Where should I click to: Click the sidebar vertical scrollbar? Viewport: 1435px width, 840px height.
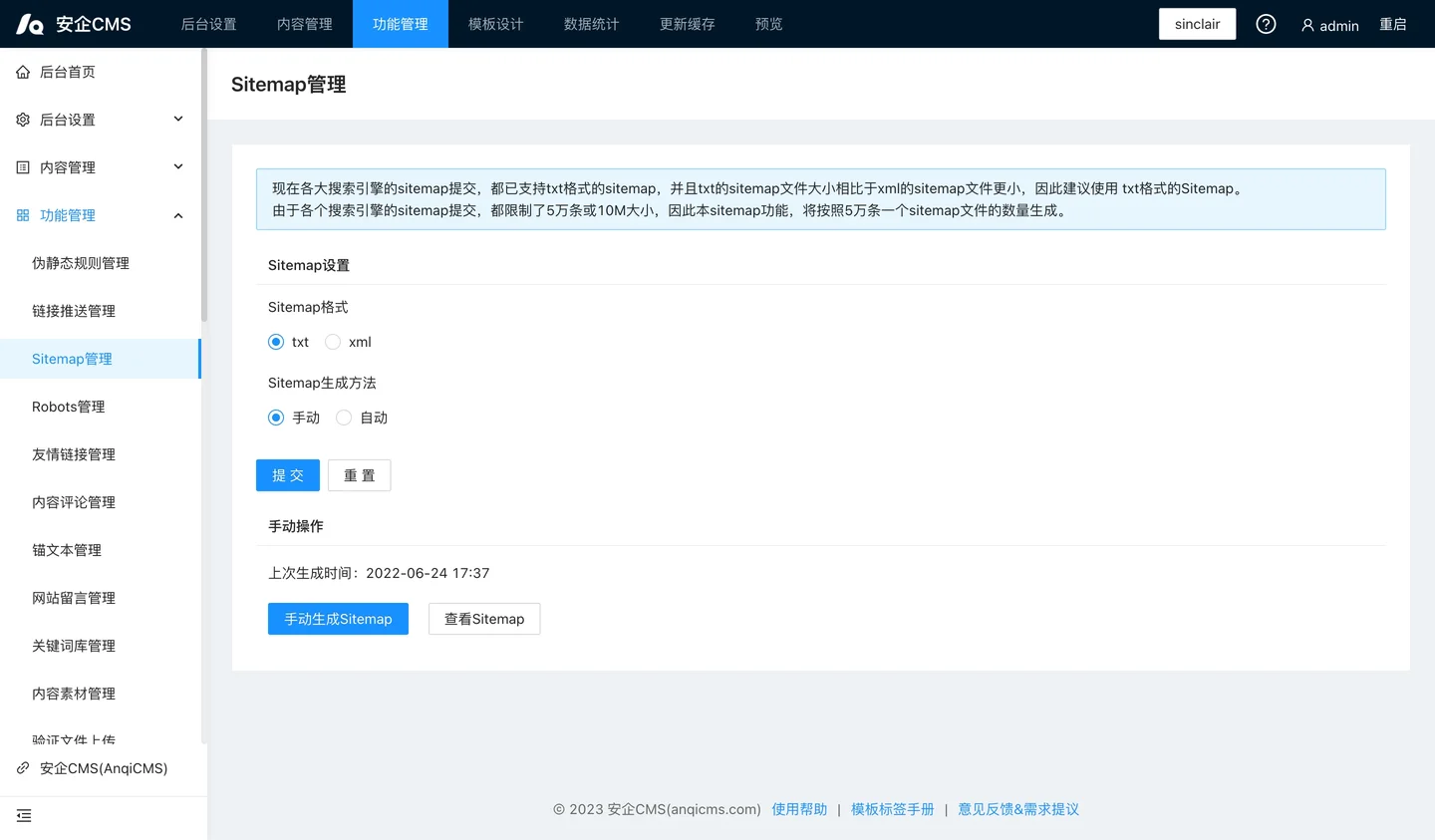click(x=204, y=184)
